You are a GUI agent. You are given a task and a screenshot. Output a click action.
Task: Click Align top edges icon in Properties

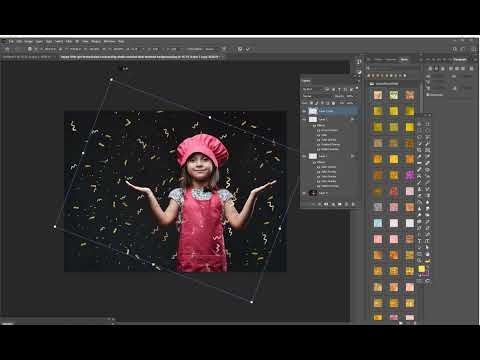(451, 68)
